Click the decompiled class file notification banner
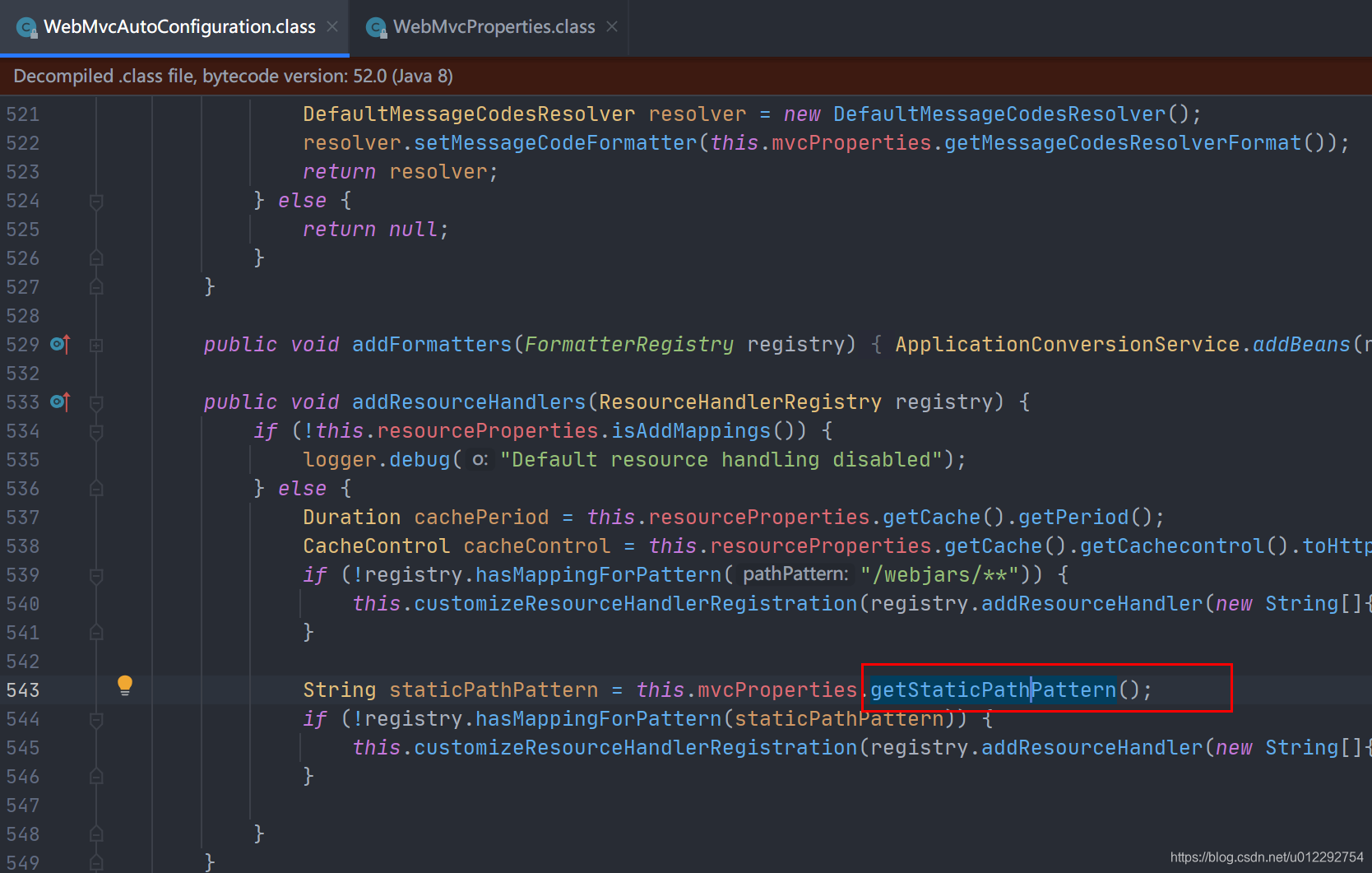 pyautogui.click(x=686, y=76)
